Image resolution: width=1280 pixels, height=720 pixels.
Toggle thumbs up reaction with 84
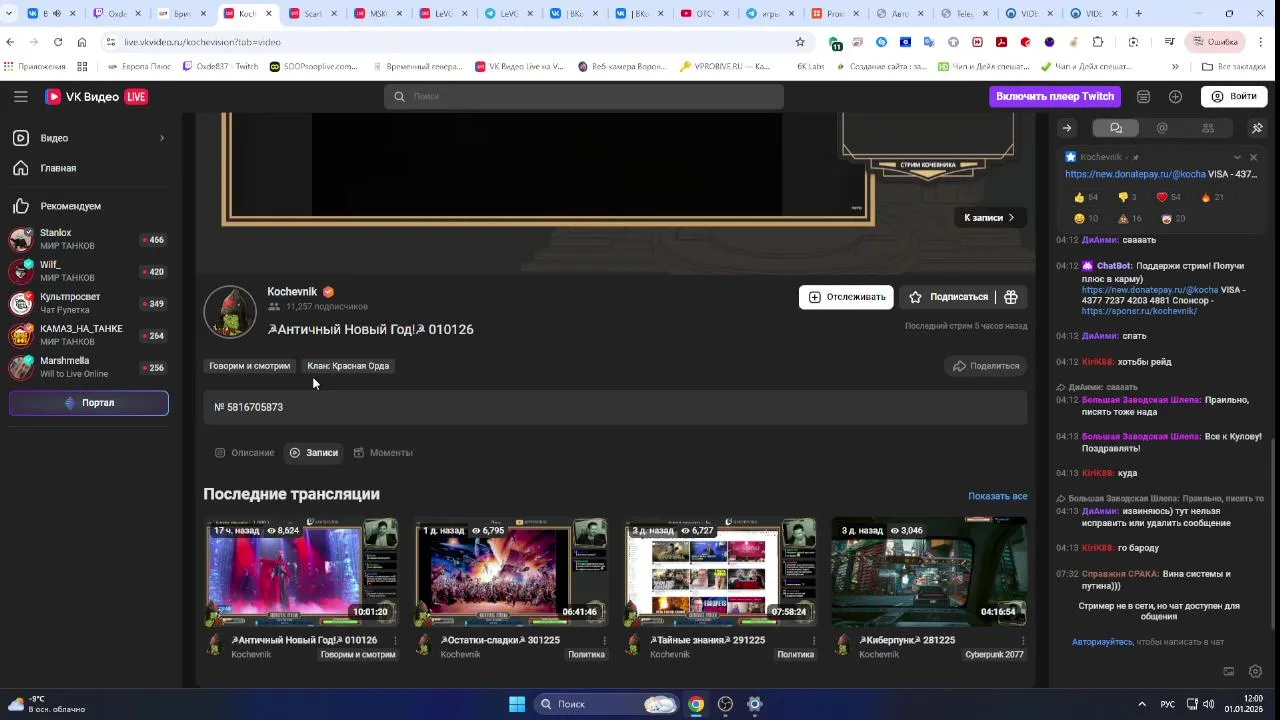[x=1086, y=197]
